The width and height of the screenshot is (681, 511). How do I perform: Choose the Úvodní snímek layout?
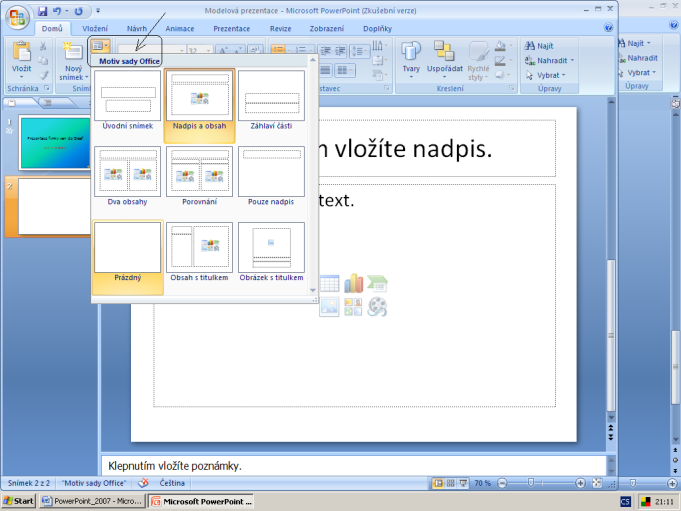(128, 101)
